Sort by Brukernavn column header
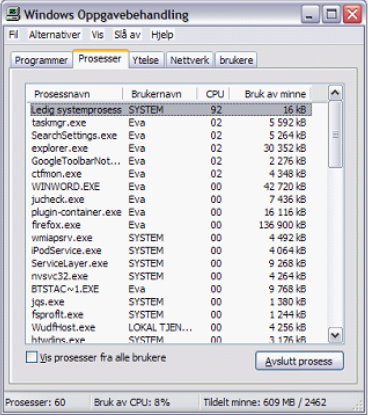 (x=160, y=94)
